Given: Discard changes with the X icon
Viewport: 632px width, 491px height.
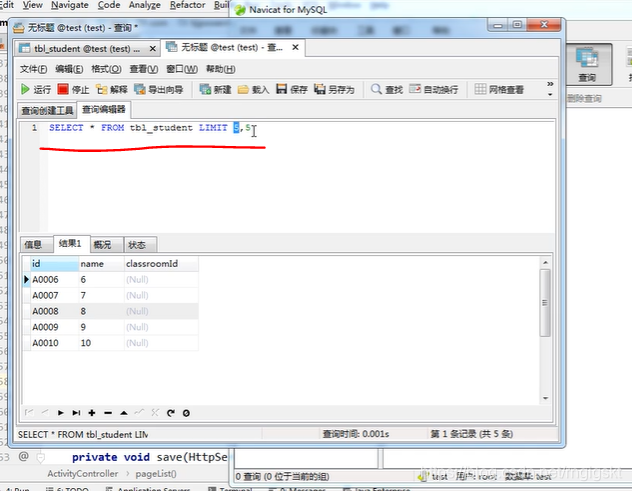Looking at the screenshot, I should tap(155, 412).
